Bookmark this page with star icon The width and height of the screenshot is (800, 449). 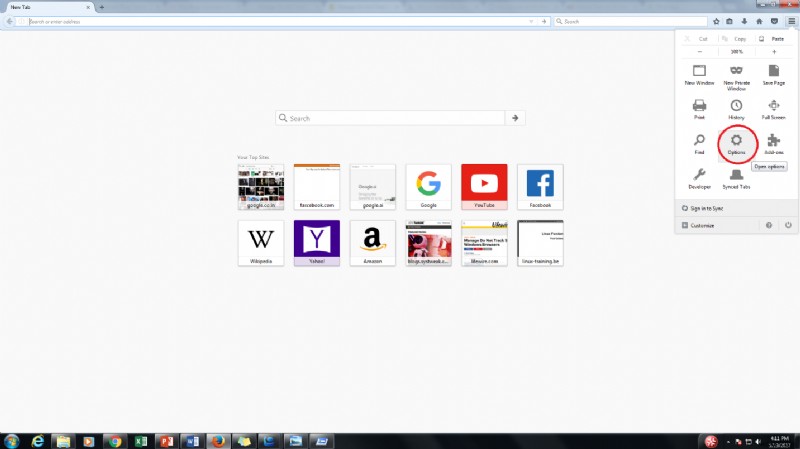[x=716, y=21]
